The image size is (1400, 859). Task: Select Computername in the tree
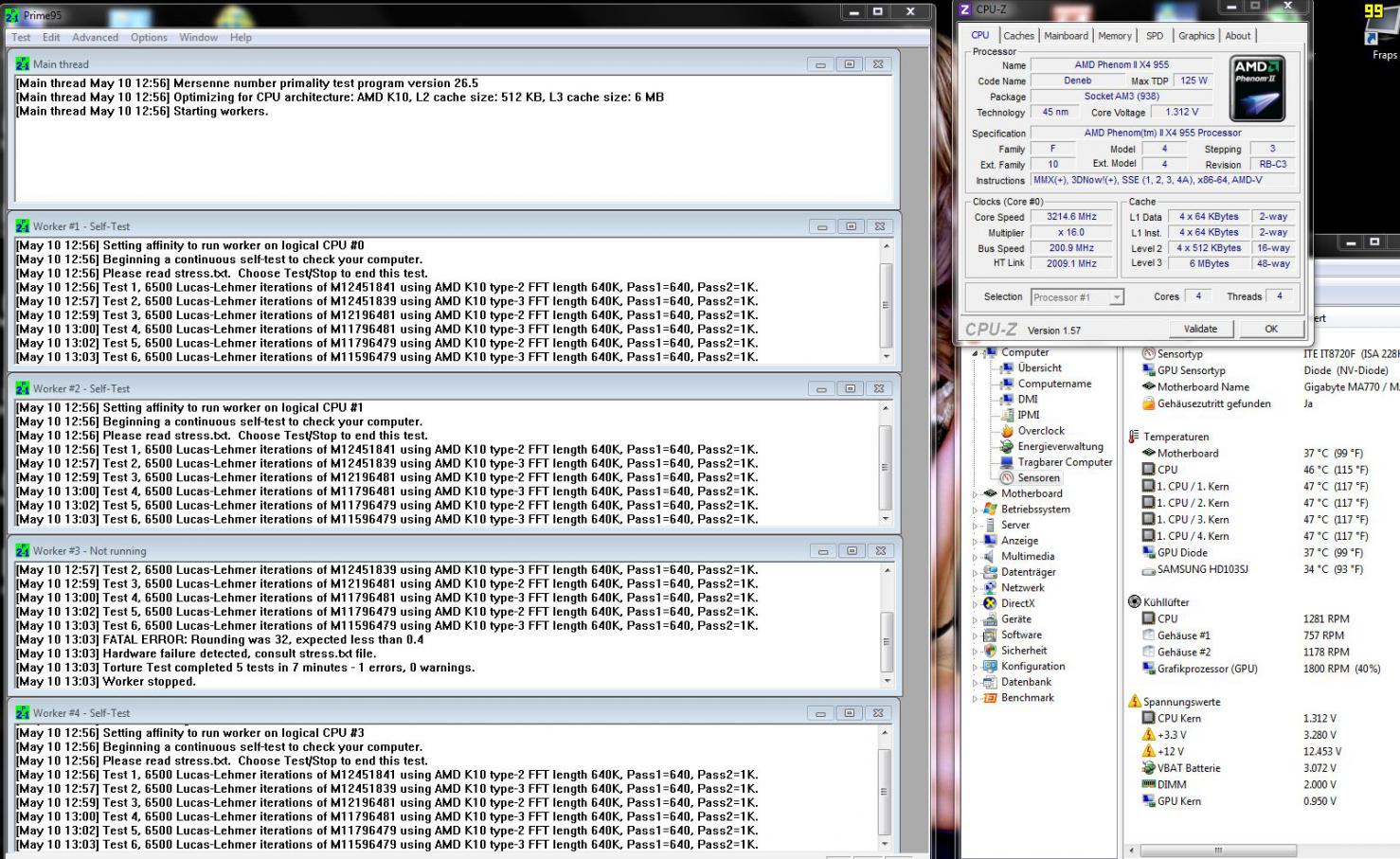[1054, 384]
